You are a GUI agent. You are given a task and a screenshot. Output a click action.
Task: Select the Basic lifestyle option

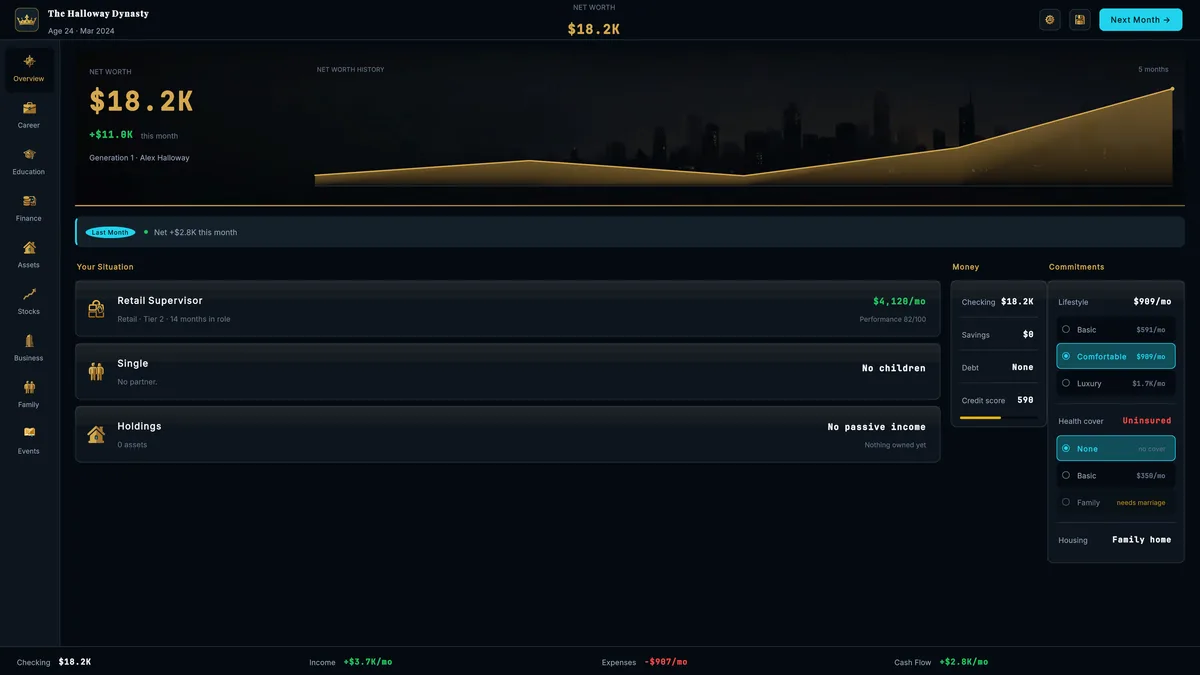tap(1115, 329)
